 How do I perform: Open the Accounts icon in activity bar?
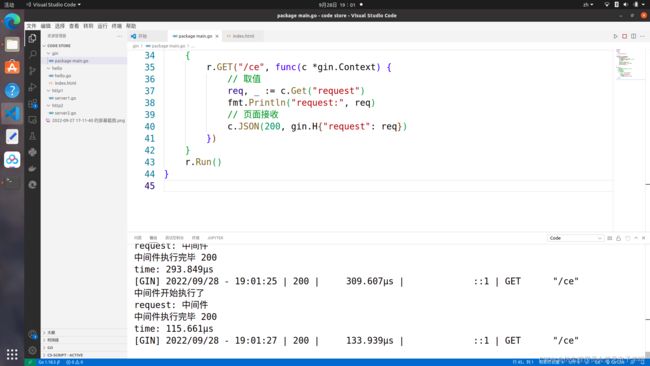(x=32, y=334)
